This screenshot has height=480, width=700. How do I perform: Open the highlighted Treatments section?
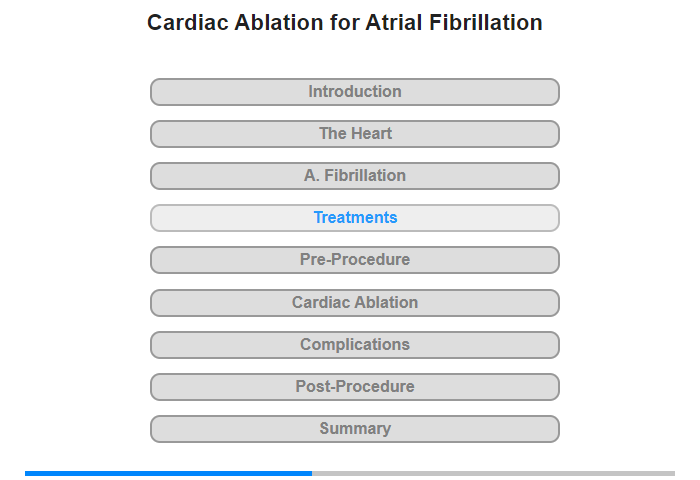(354, 218)
